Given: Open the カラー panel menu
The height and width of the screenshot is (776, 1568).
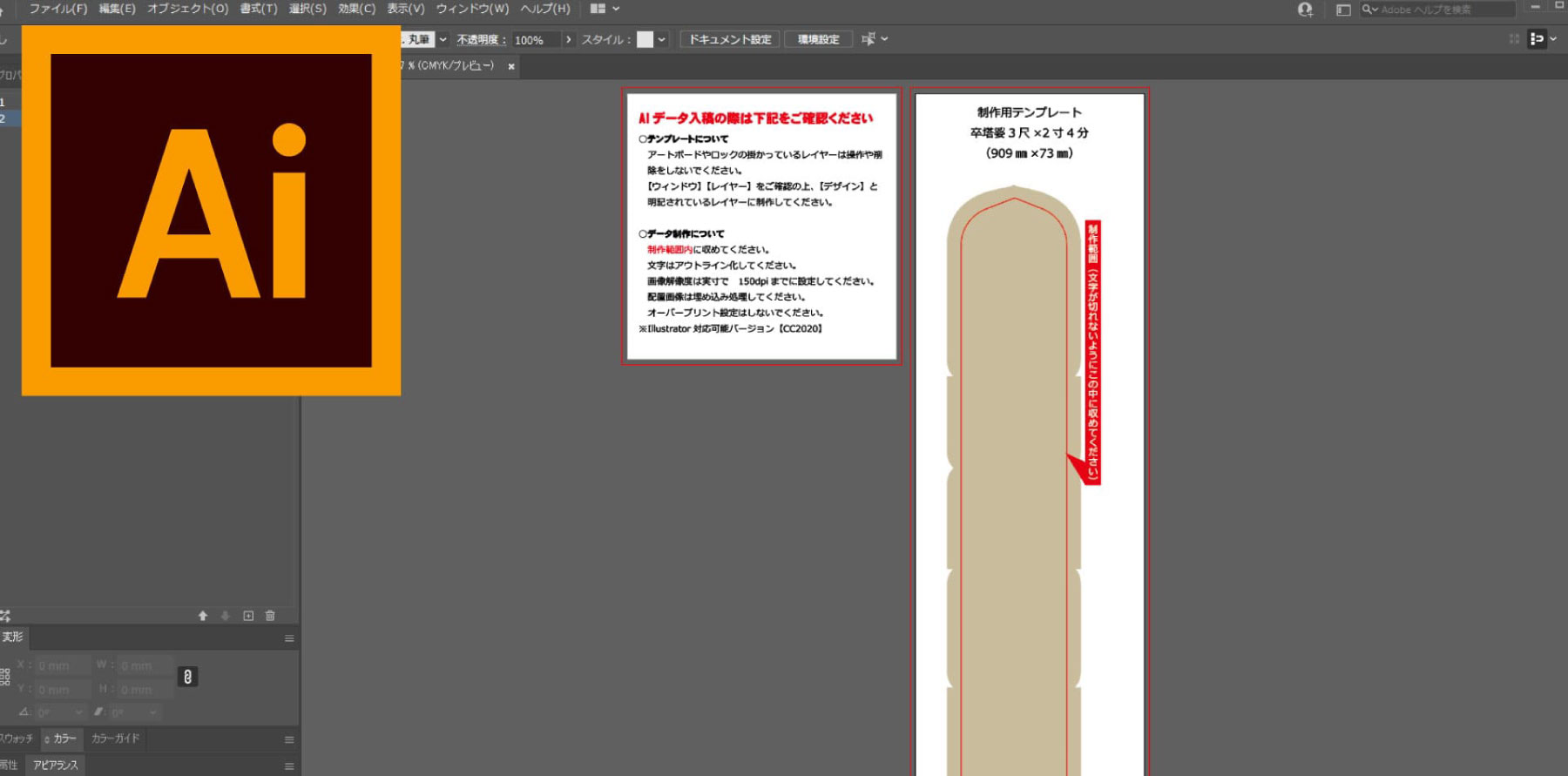Looking at the screenshot, I should click(289, 739).
